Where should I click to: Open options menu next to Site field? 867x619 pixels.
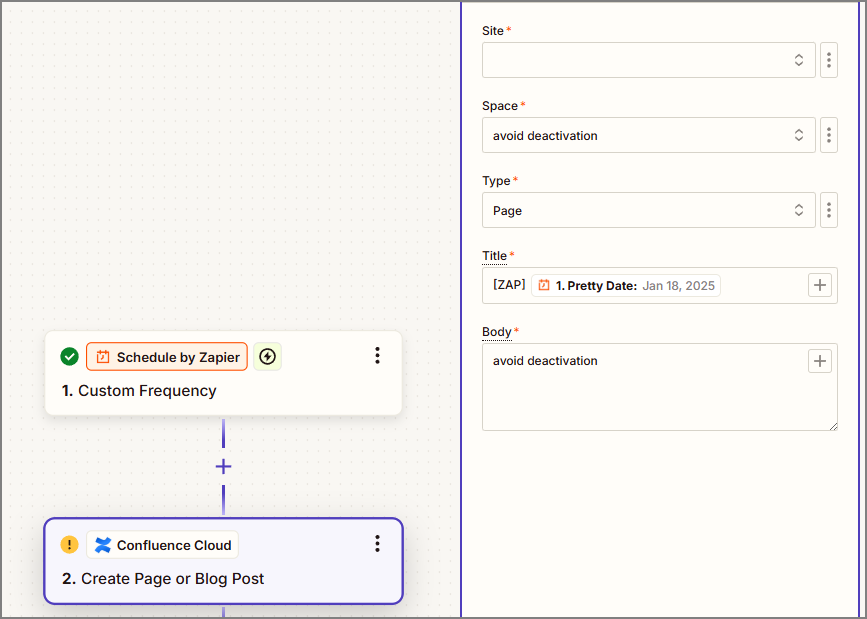coord(828,60)
